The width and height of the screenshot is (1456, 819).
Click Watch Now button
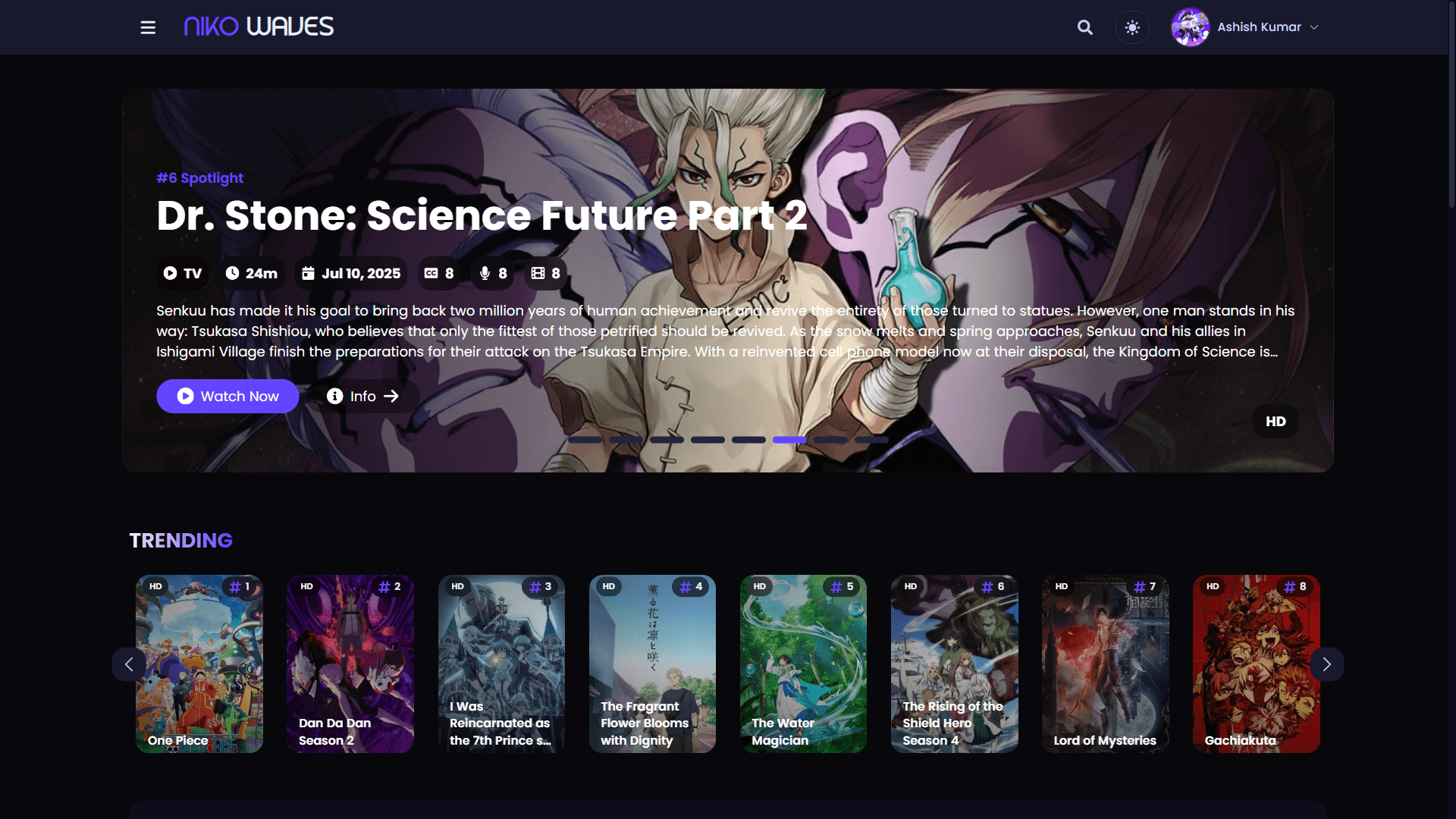click(x=227, y=396)
